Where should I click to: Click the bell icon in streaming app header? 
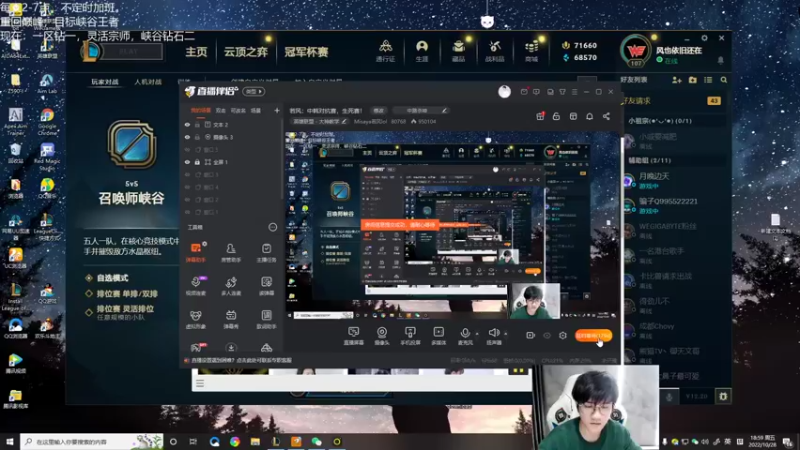[589, 116]
